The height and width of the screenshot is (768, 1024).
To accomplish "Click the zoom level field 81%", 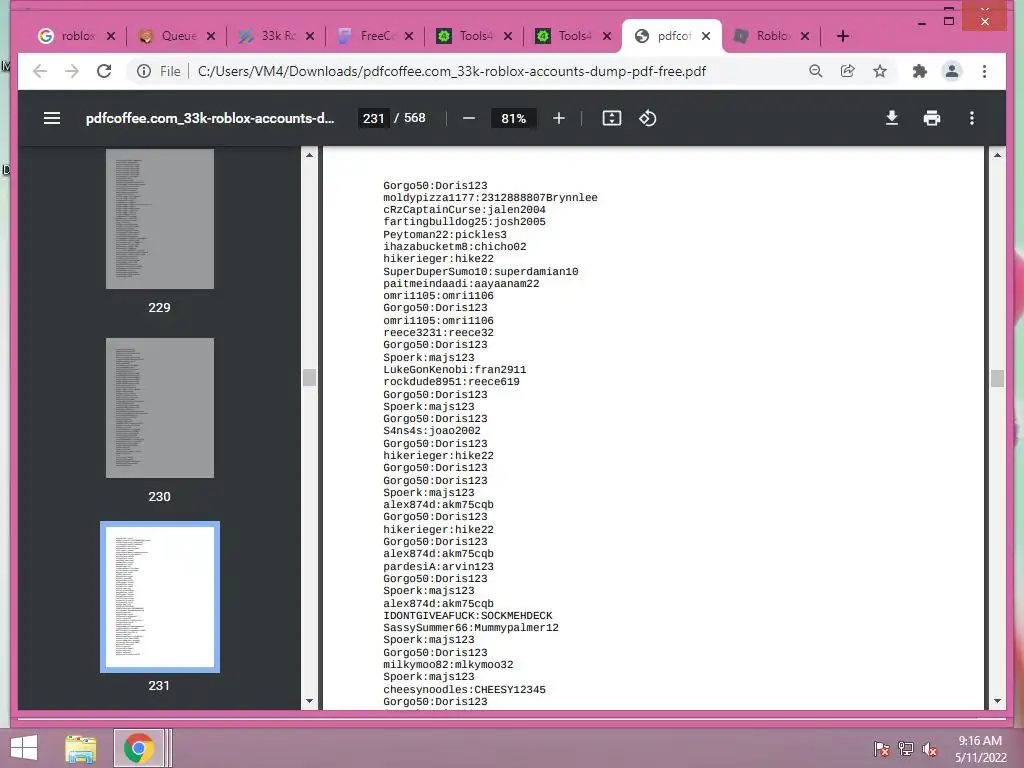I will [x=513, y=118].
